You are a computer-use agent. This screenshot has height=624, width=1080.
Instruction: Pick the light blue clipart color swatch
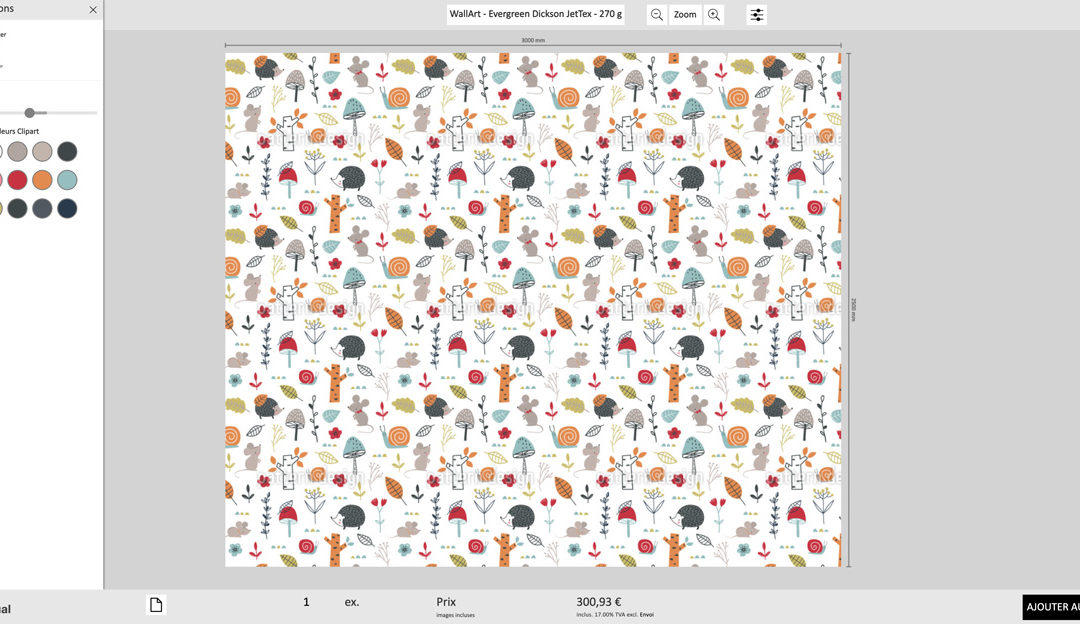[x=67, y=180]
